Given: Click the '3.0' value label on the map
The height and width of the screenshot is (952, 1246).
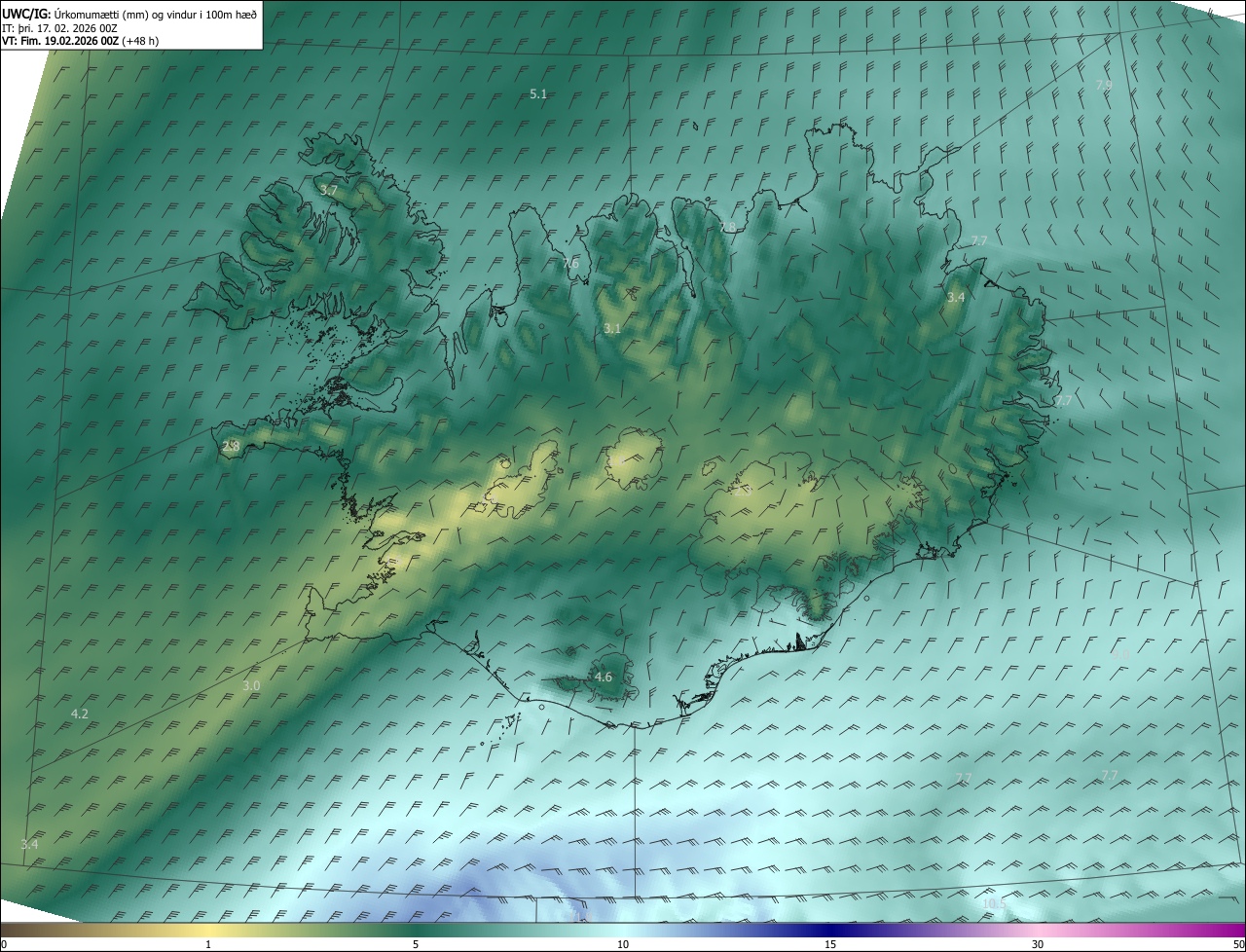Looking at the screenshot, I should [251, 686].
